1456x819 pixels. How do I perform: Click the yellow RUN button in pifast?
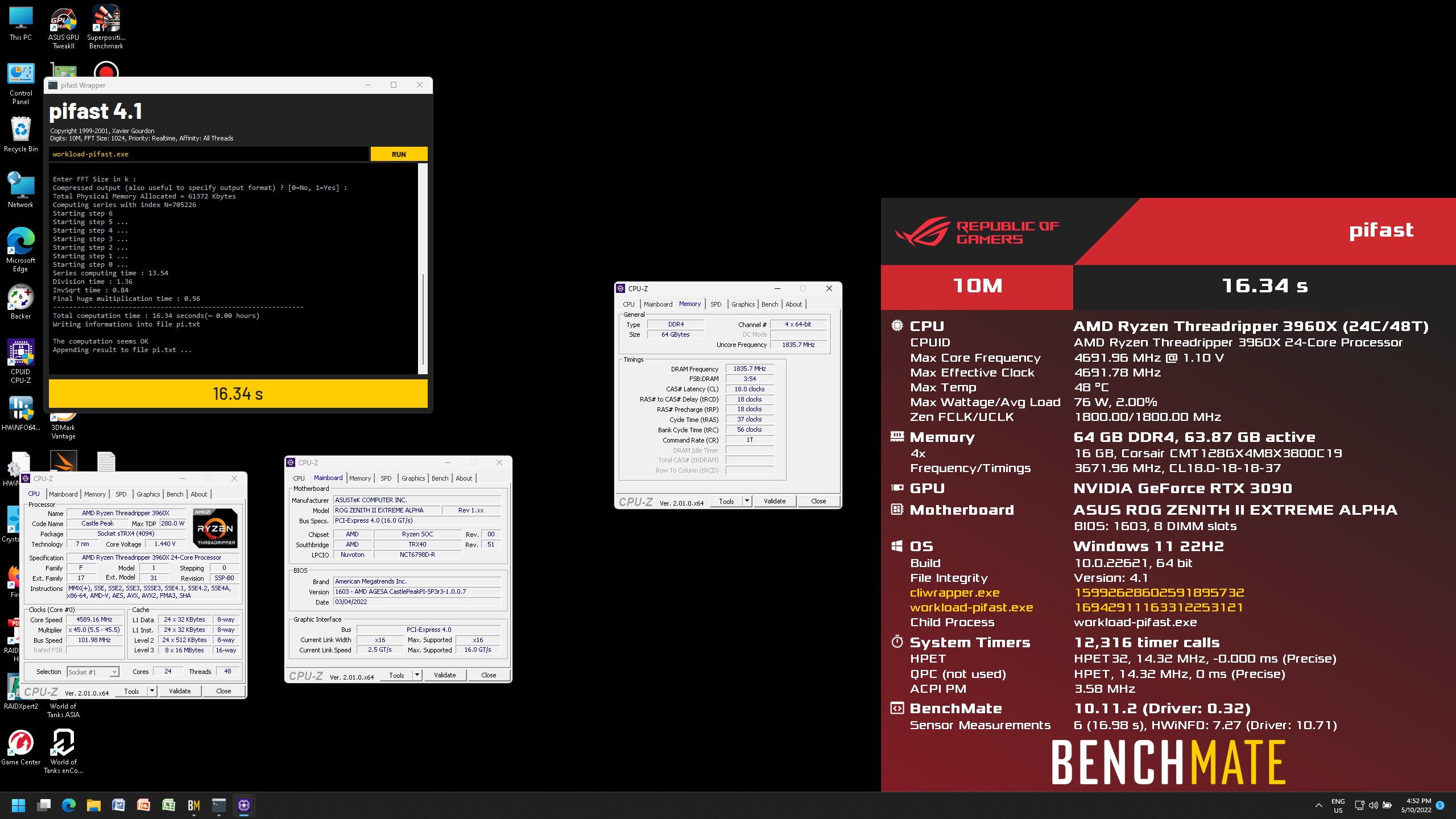[399, 154]
